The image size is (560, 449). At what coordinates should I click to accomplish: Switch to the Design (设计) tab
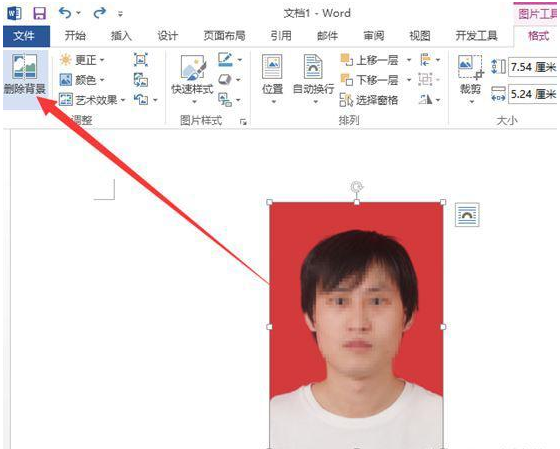pos(168,36)
